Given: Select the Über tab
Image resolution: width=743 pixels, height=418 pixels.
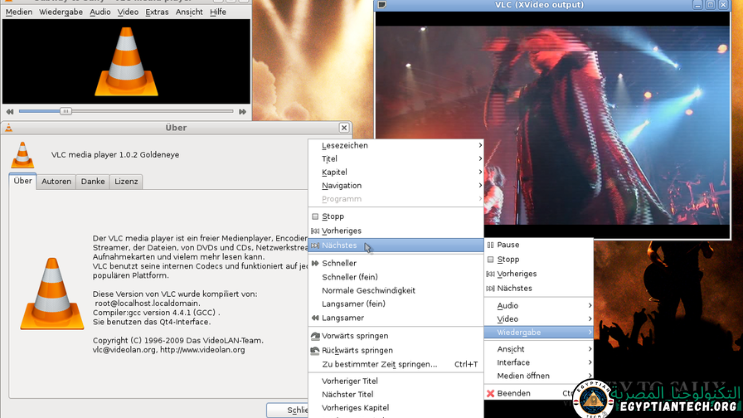Looking at the screenshot, I should [x=23, y=181].
